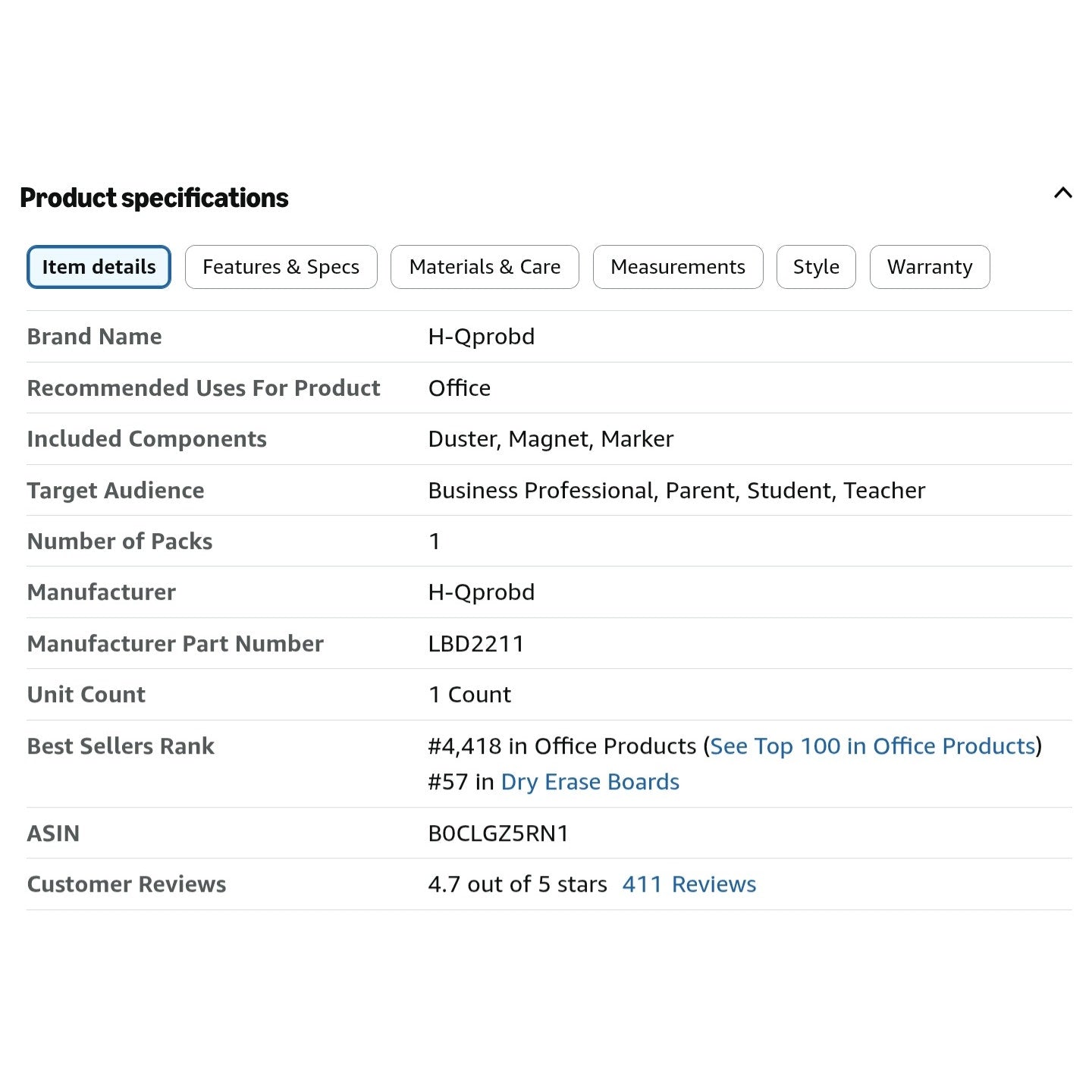Click the part number LBD2211
This screenshot has height=1092, width=1092.
pyautogui.click(x=476, y=644)
